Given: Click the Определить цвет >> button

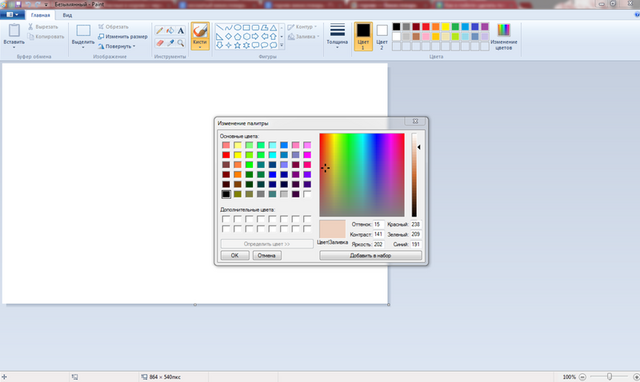Looking at the screenshot, I should click(x=267, y=244).
